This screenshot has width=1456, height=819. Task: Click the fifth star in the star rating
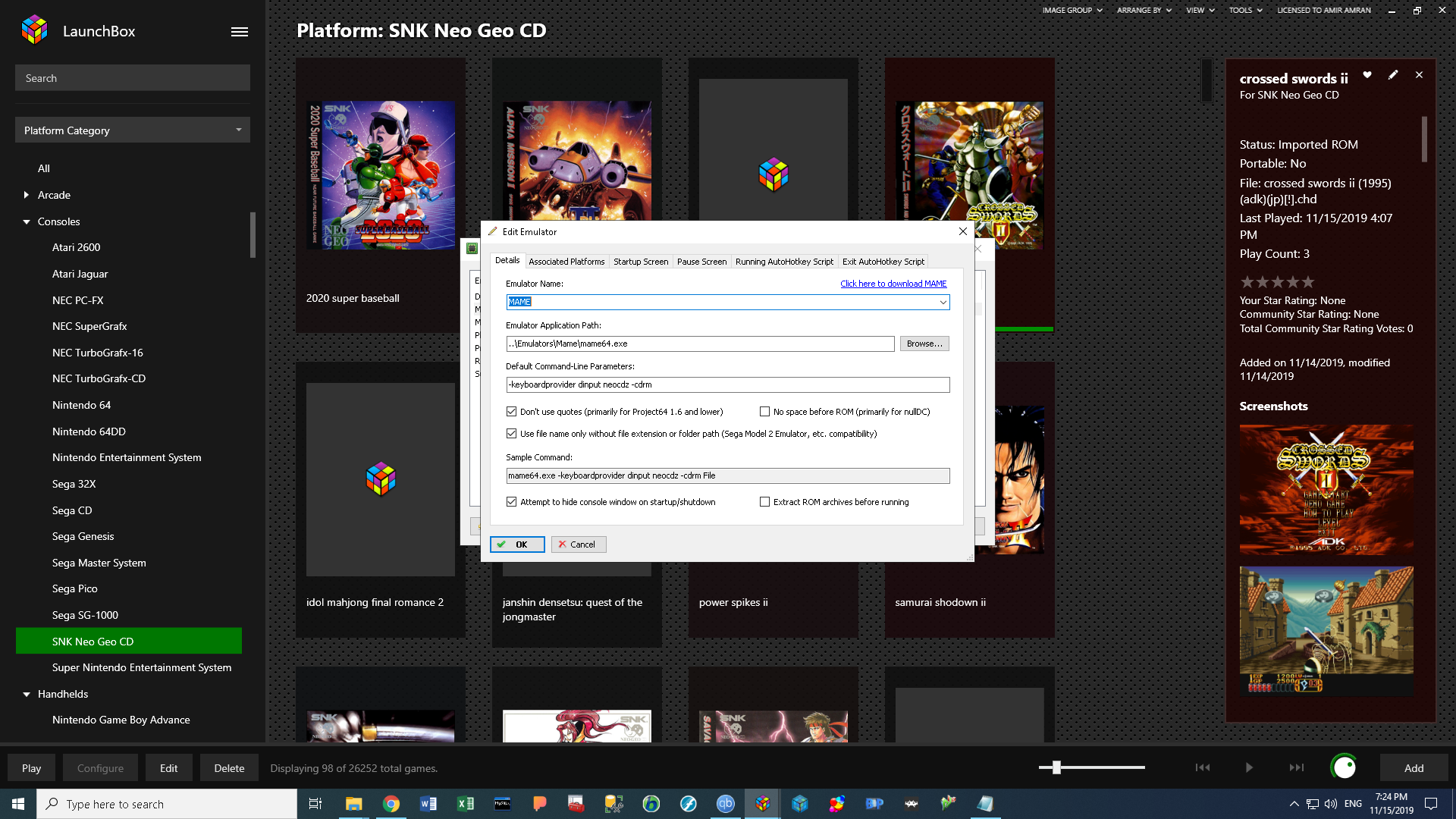pyautogui.click(x=1307, y=282)
